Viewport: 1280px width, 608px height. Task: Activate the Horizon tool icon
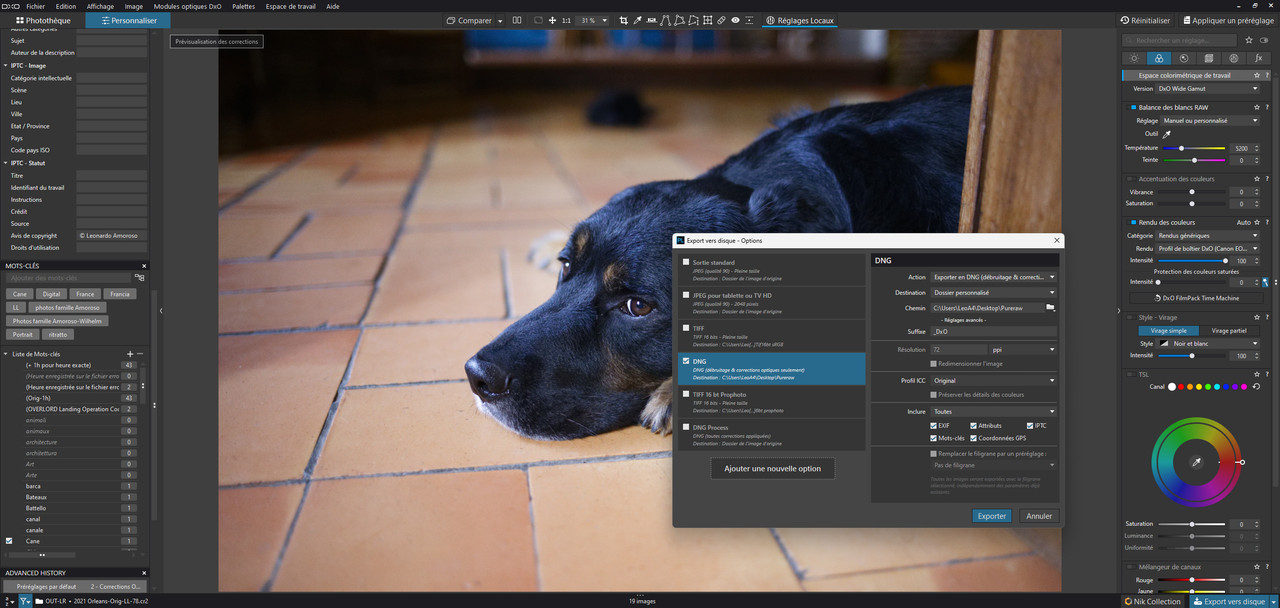click(651, 20)
